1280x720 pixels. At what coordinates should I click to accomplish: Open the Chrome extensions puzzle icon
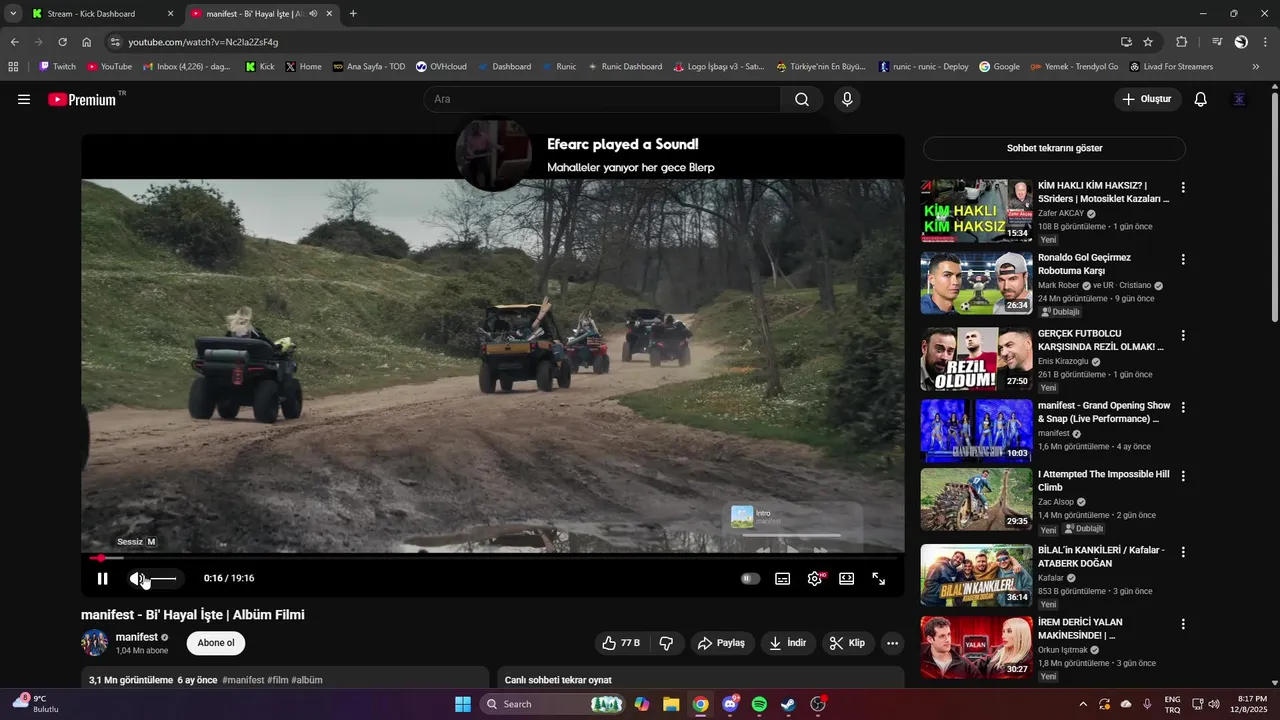click(1181, 42)
